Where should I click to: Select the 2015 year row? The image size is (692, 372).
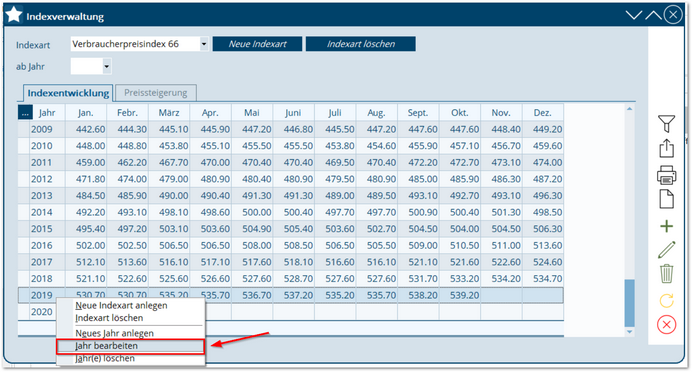pos(291,229)
